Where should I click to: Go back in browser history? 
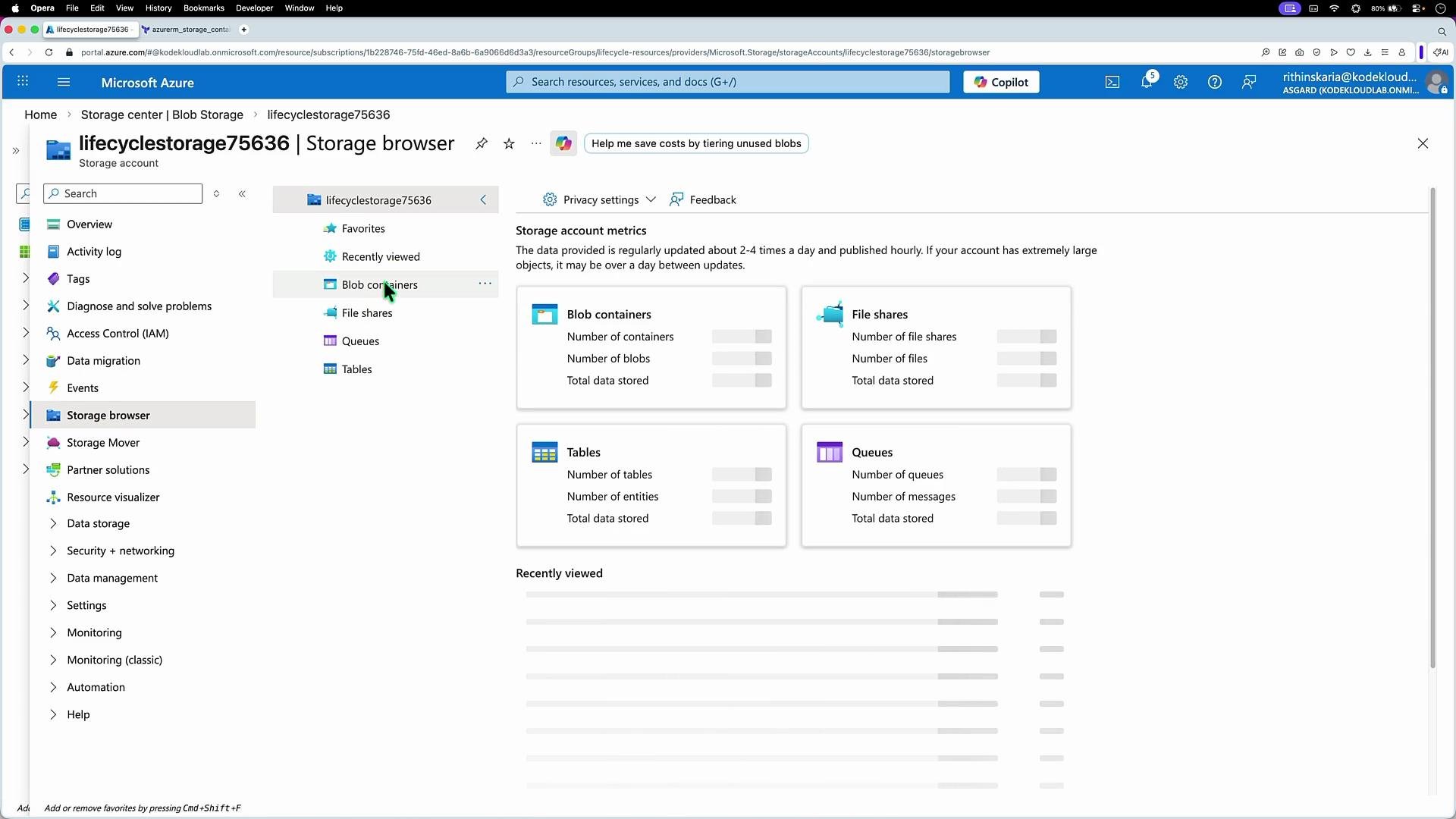tap(11, 52)
